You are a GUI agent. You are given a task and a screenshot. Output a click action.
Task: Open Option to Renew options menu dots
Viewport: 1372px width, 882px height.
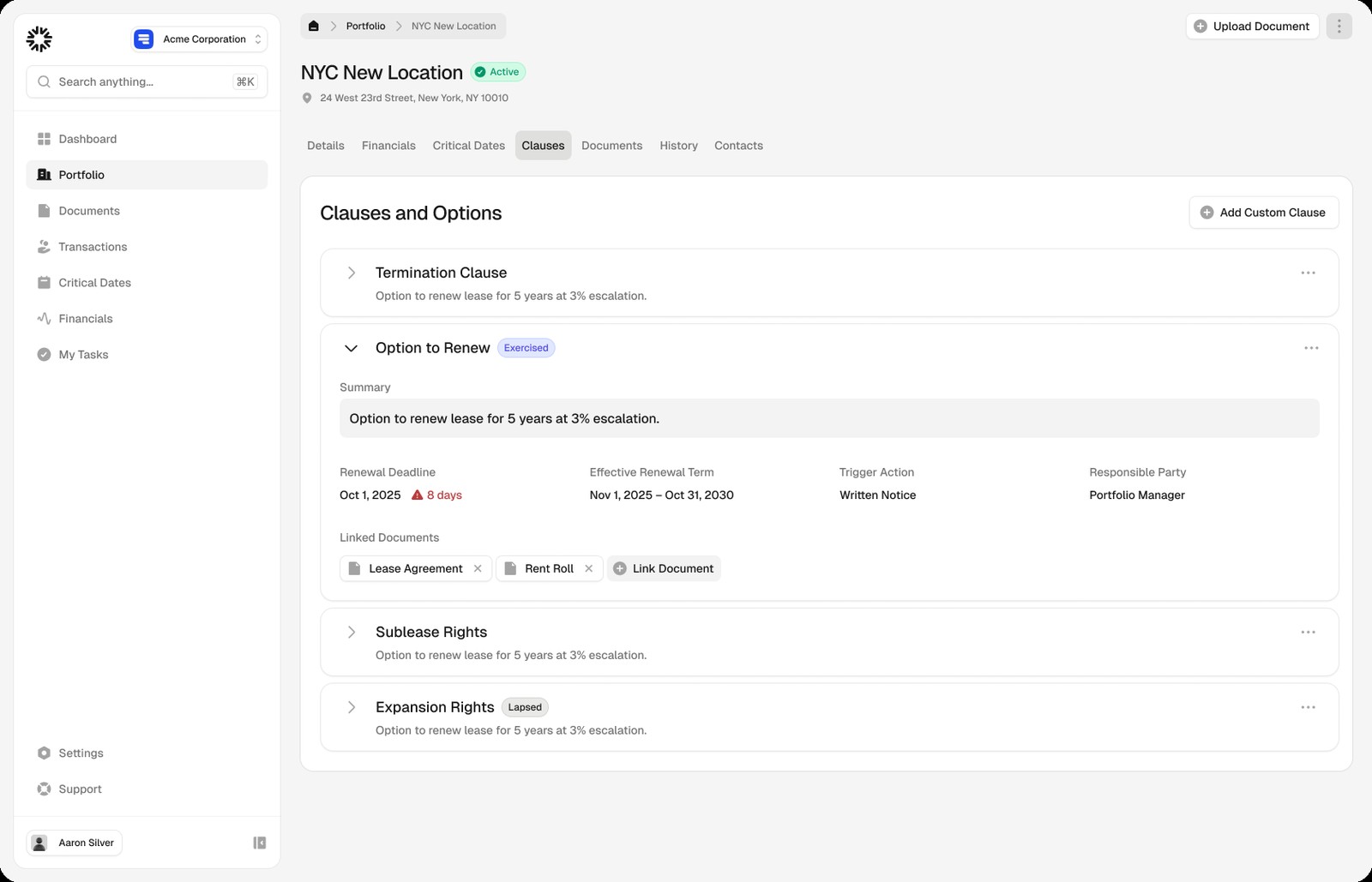click(x=1312, y=348)
